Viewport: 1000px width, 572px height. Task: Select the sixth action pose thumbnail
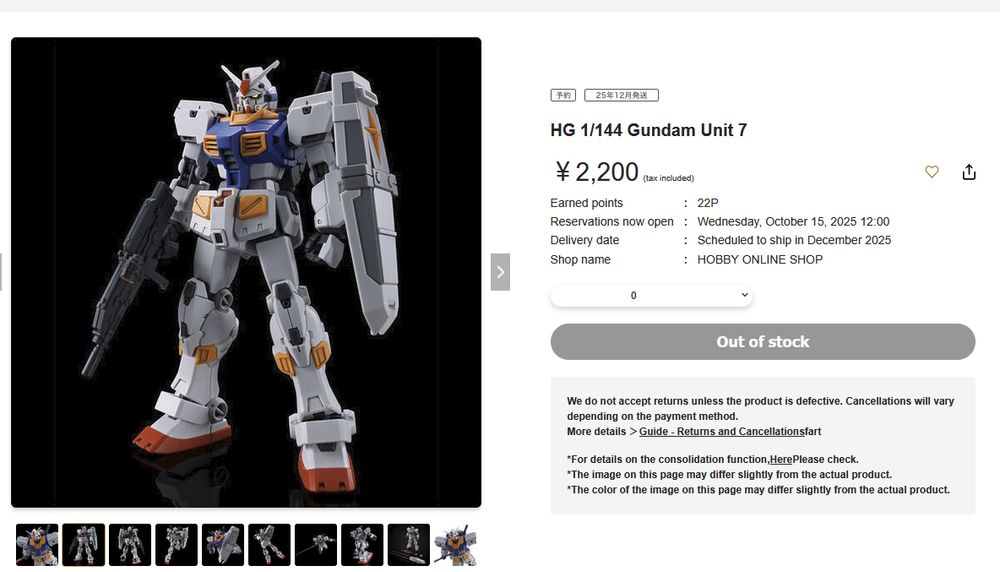[x=269, y=545]
